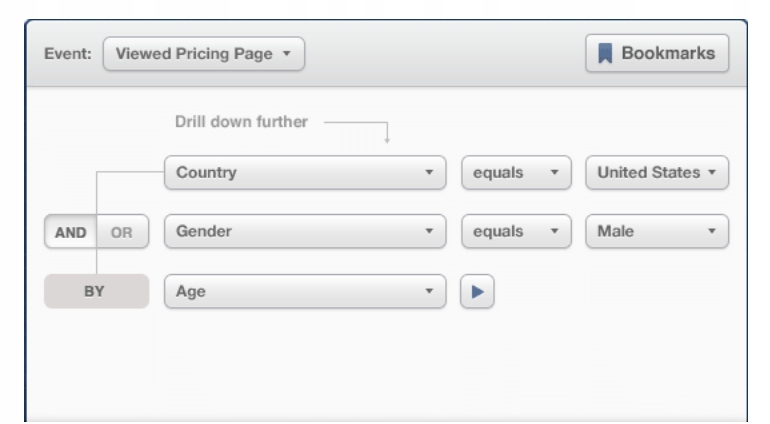
Task: Click the caret on the United States dropdown
Action: (712, 172)
